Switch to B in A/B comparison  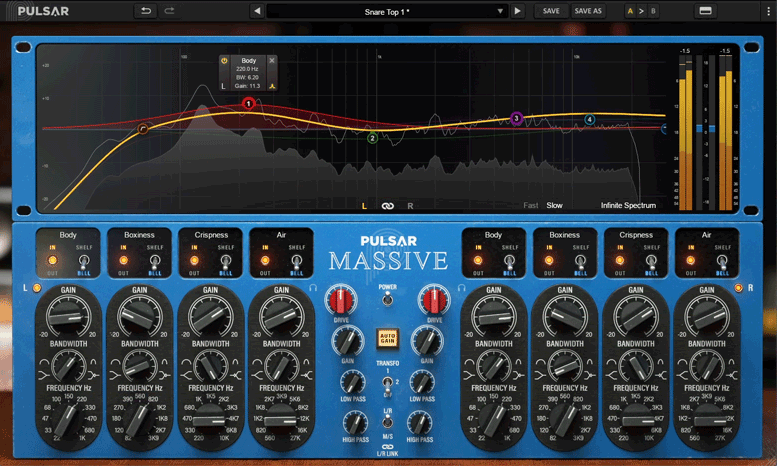pyautogui.click(x=654, y=11)
